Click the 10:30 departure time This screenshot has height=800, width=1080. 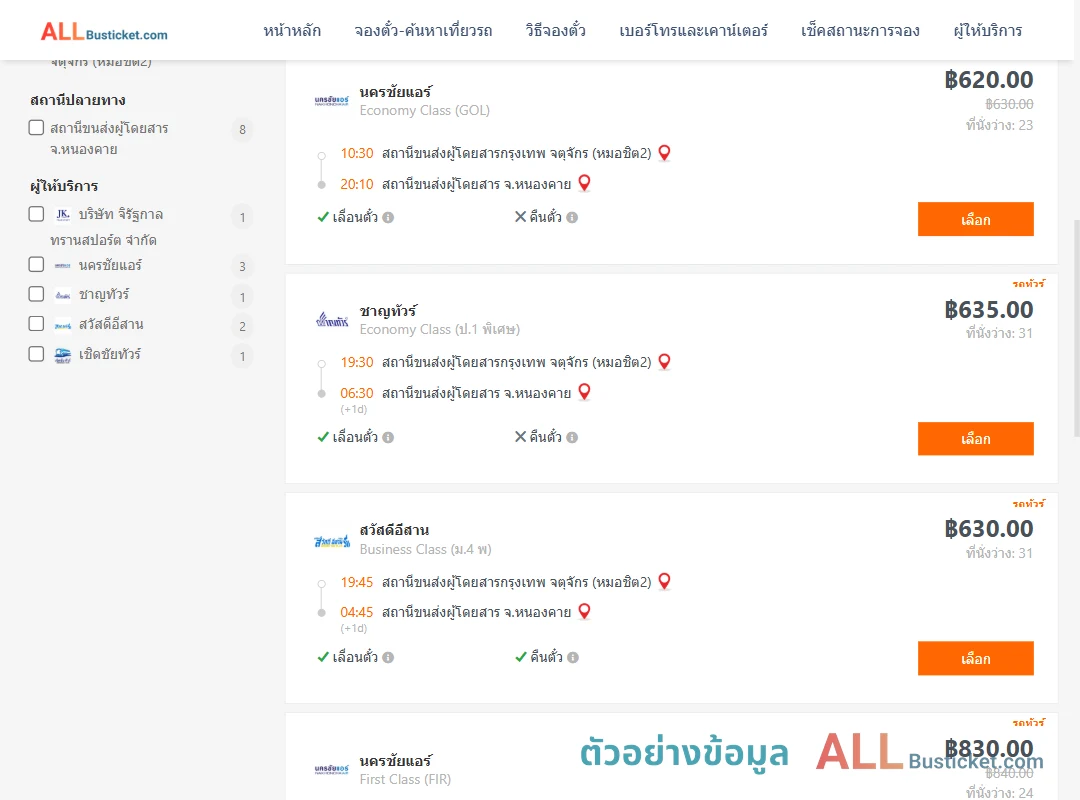click(357, 153)
